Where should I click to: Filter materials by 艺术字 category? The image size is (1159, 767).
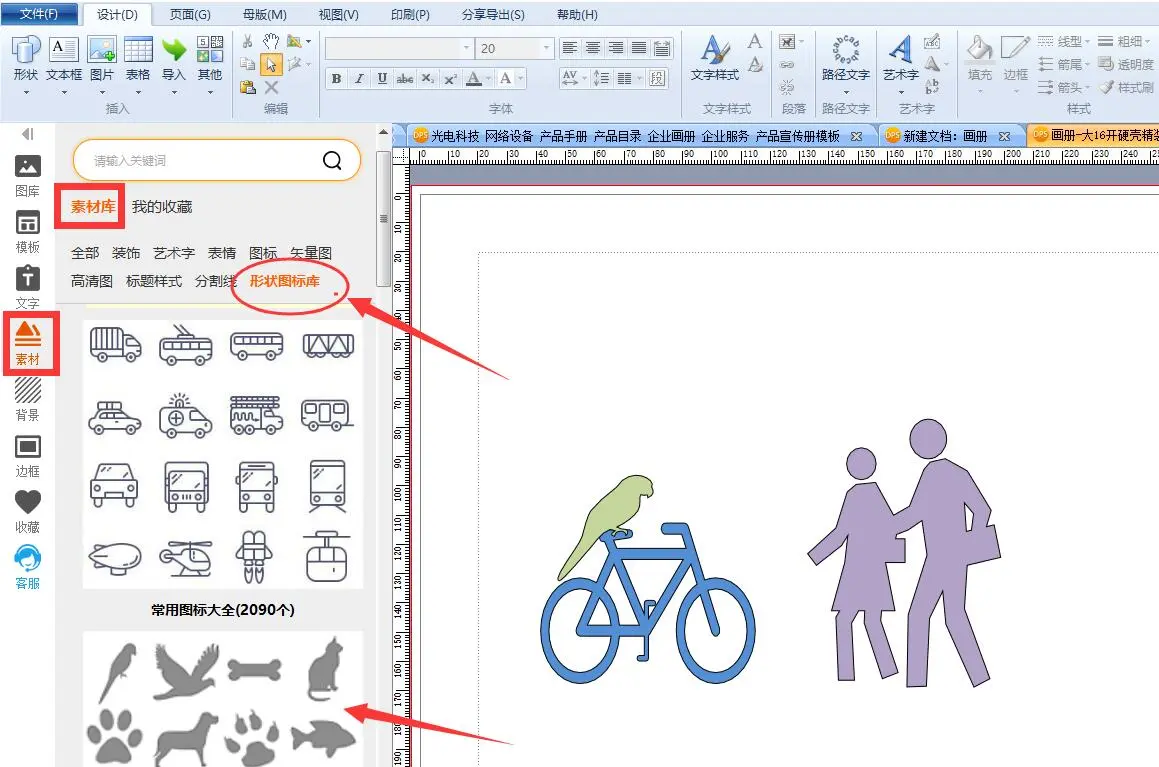pos(174,254)
